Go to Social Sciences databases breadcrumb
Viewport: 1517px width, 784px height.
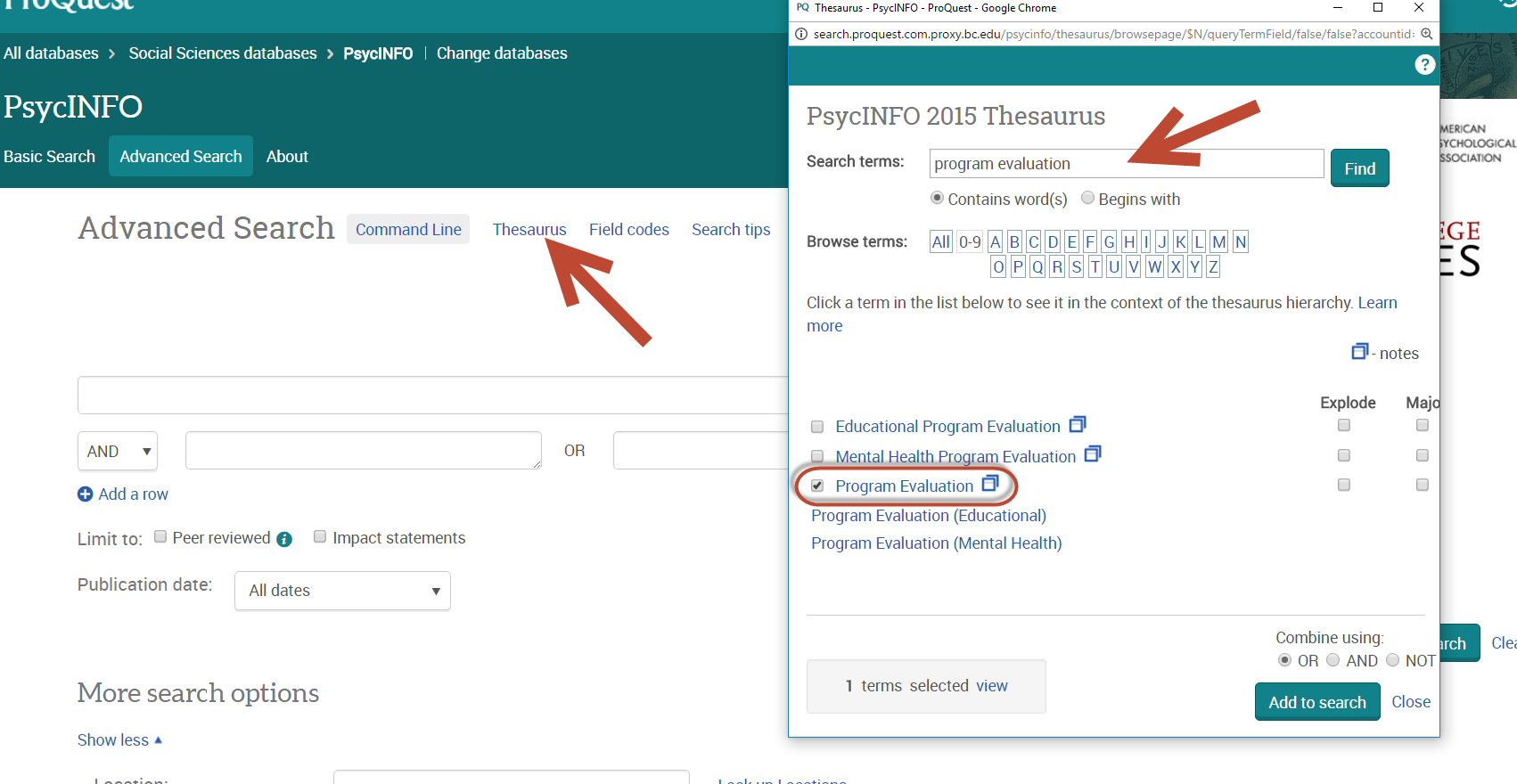pos(223,53)
